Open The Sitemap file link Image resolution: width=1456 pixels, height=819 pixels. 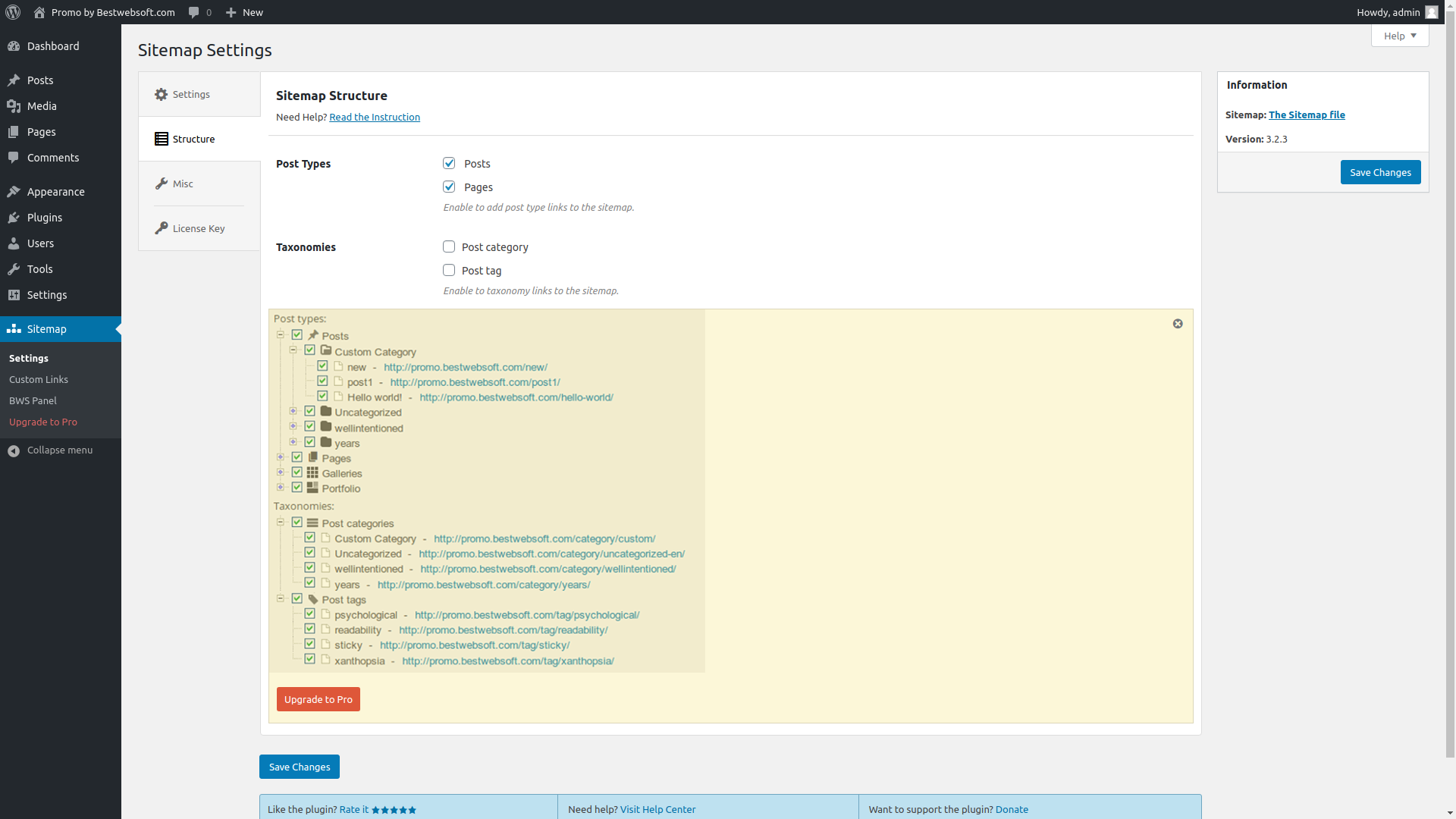click(1307, 115)
